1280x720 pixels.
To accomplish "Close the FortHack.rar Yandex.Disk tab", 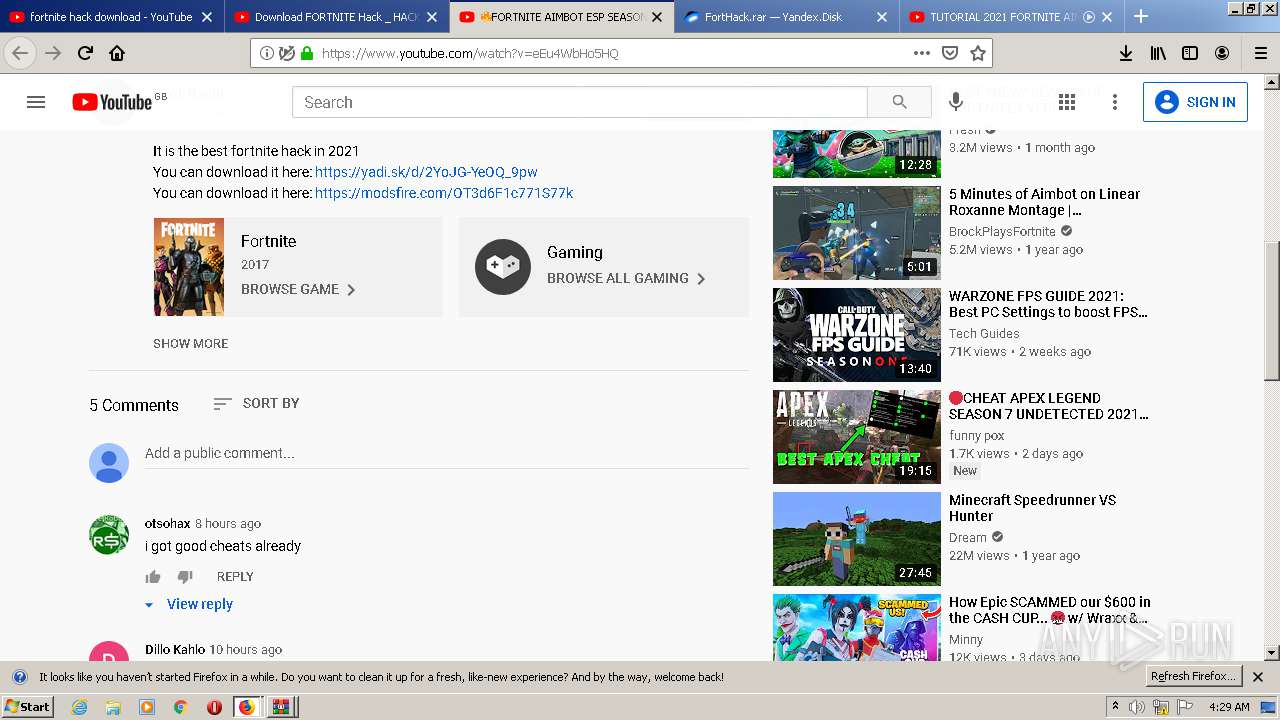I will 881,16.
